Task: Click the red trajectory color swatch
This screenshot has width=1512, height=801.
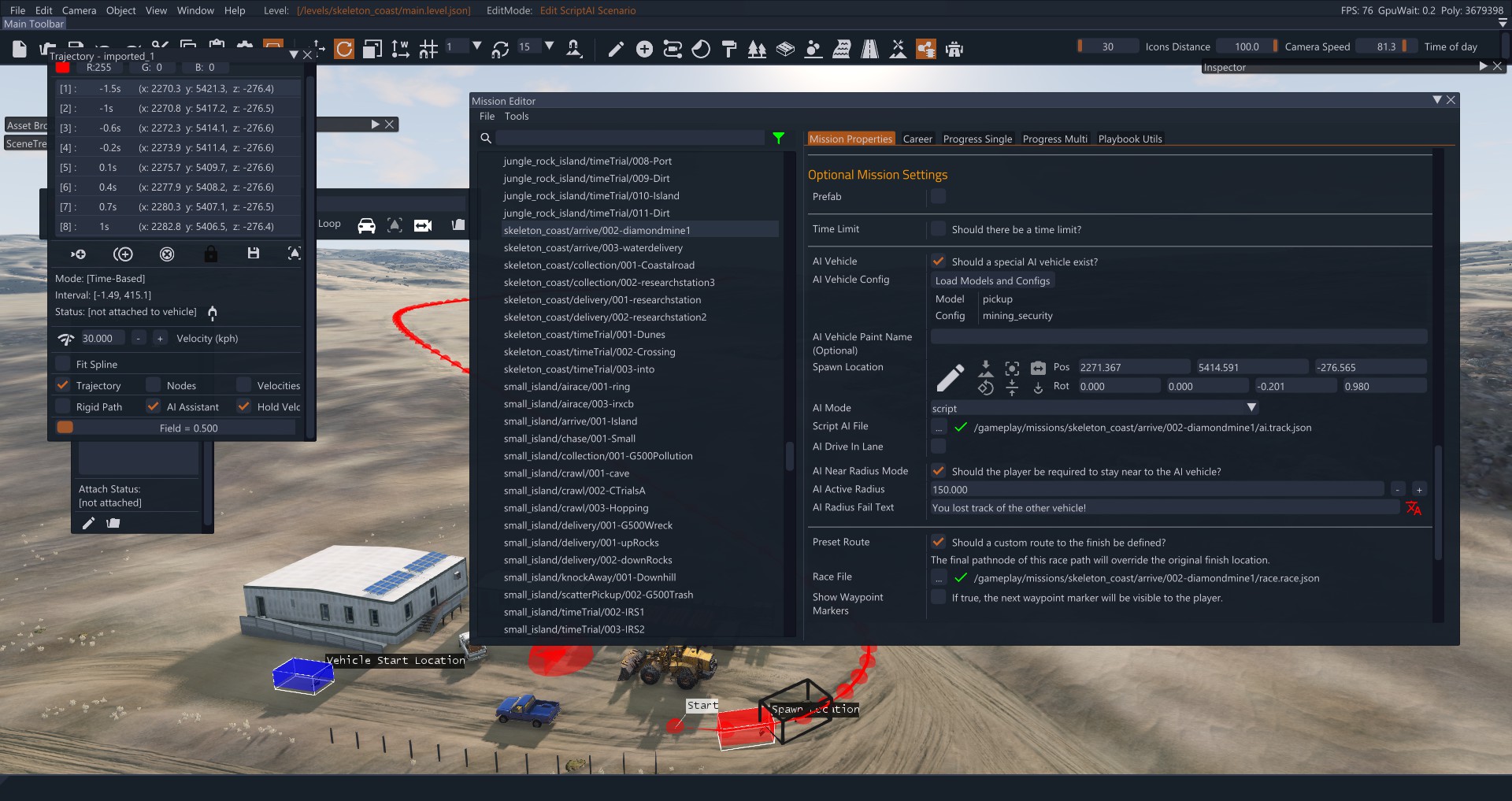Action: [x=63, y=67]
